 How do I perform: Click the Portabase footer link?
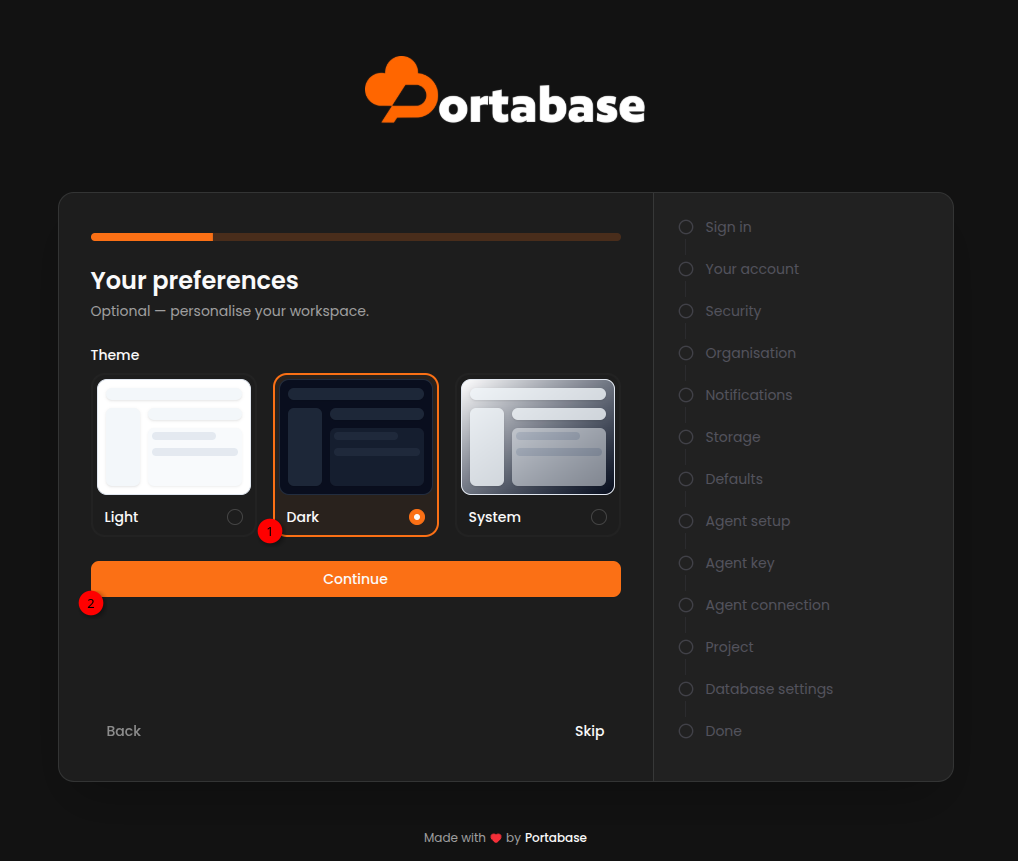point(556,838)
